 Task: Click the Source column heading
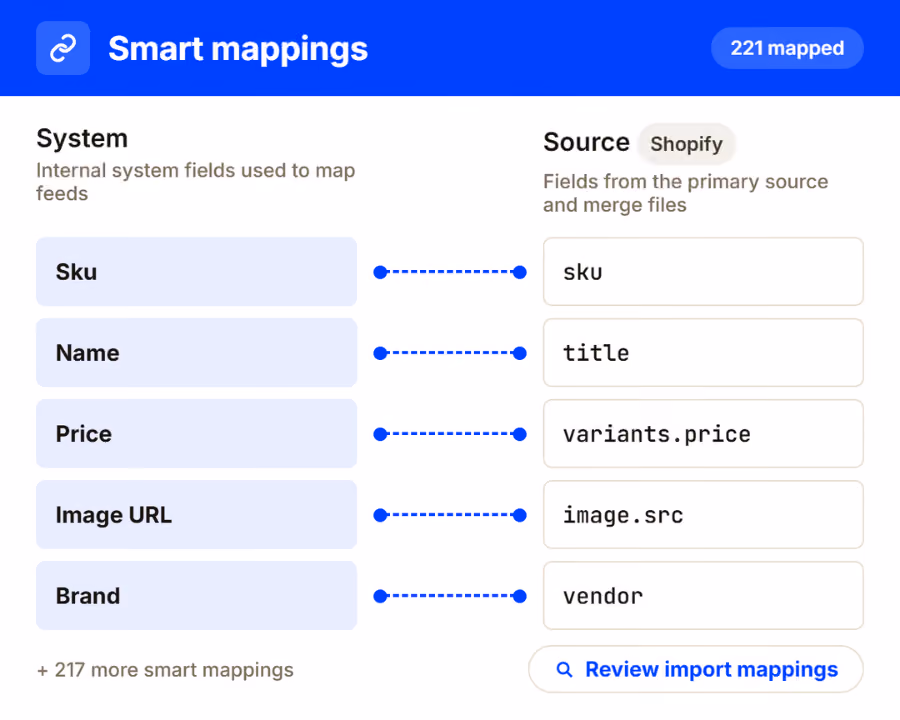(586, 142)
